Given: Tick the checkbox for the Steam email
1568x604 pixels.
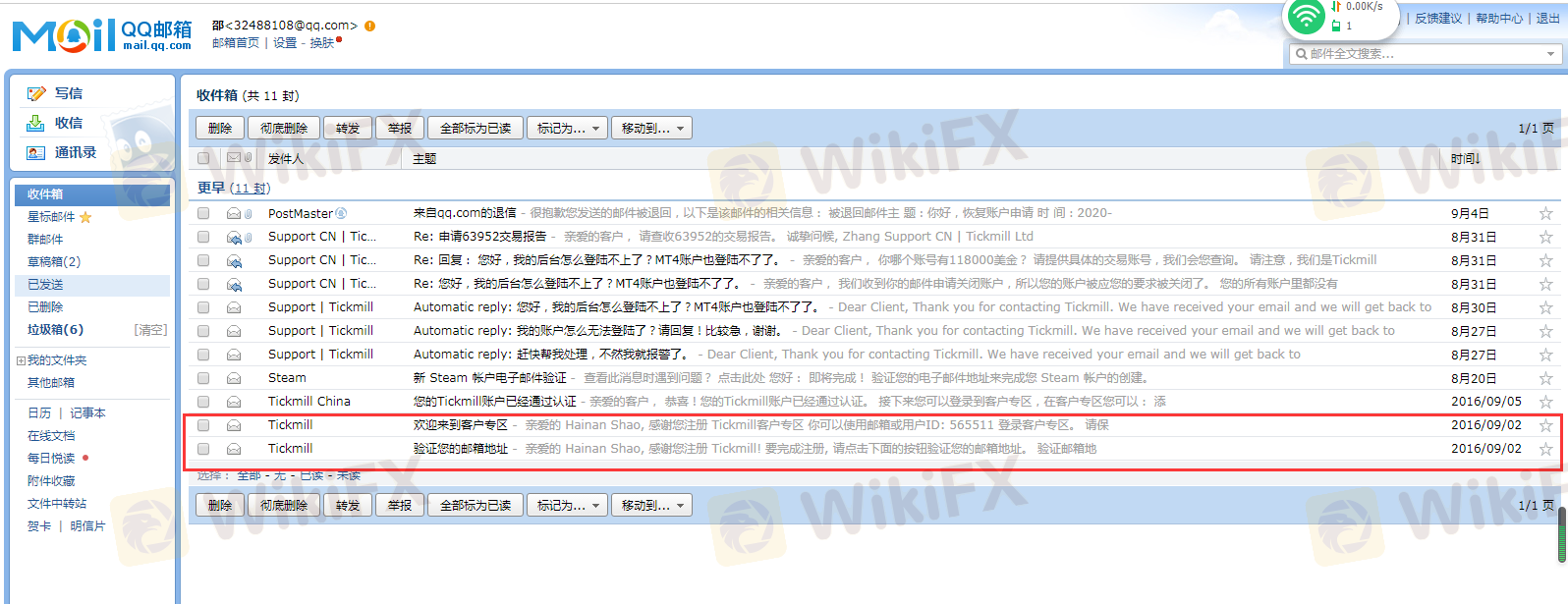Looking at the screenshot, I should click(203, 378).
